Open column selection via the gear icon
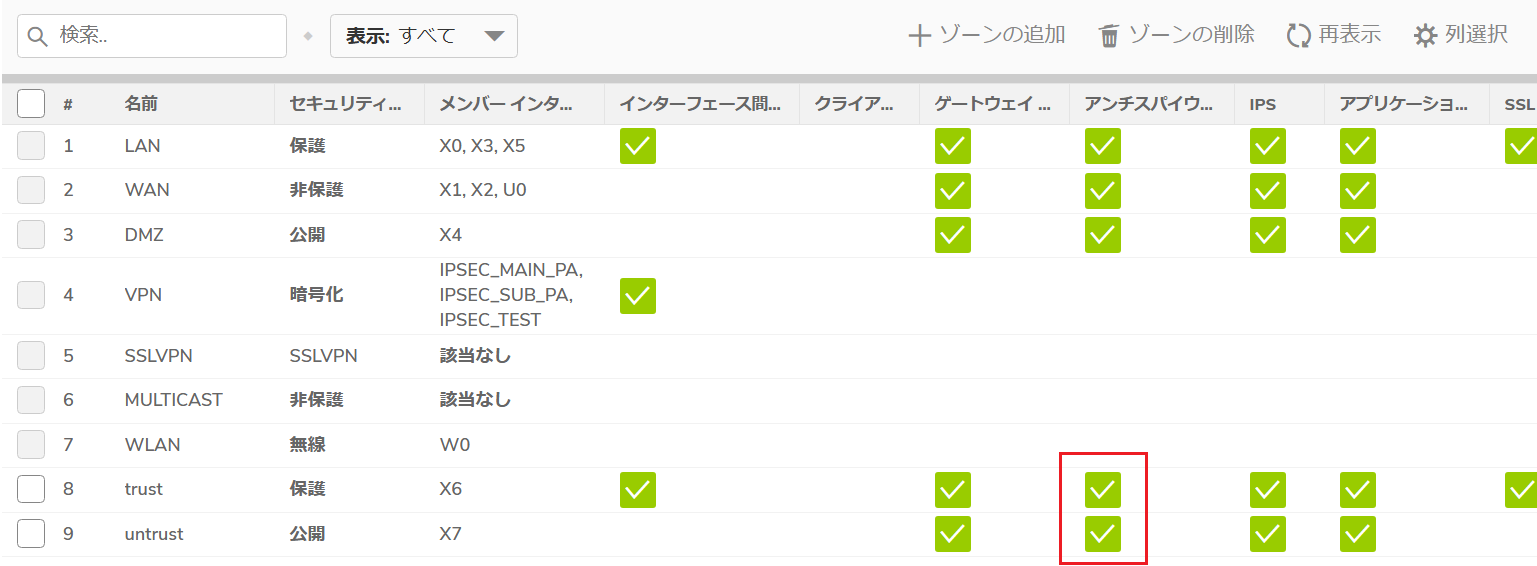This screenshot has width=1537, height=566. [1425, 36]
